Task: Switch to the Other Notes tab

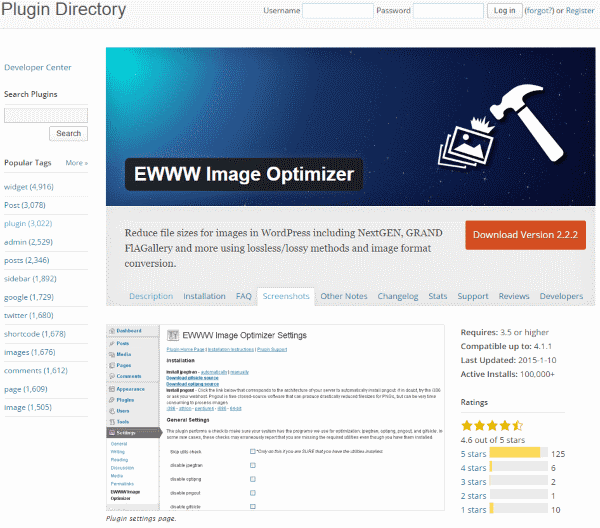Action: 344,296
